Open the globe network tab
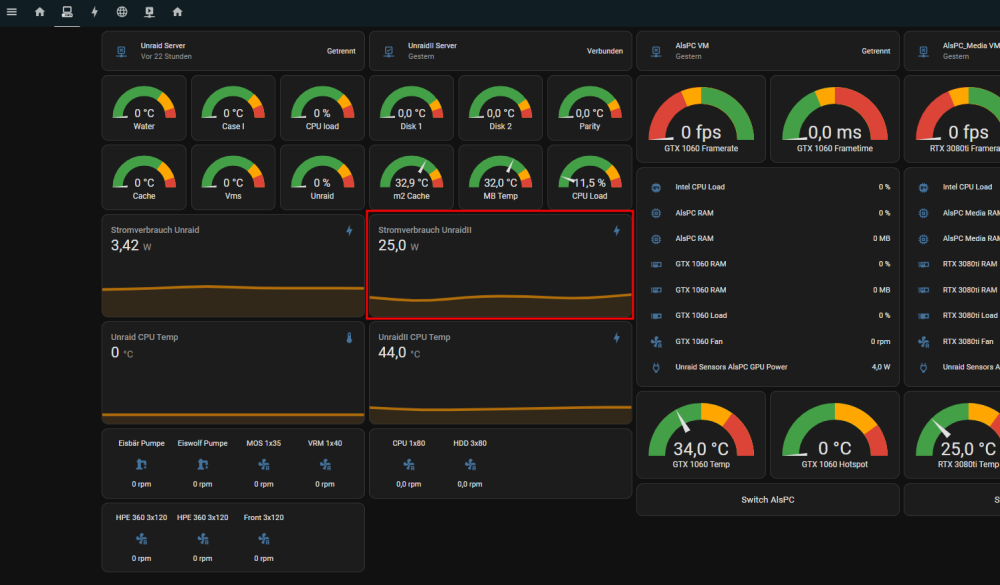The image size is (1000, 585). pyautogui.click(x=122, y=12)
